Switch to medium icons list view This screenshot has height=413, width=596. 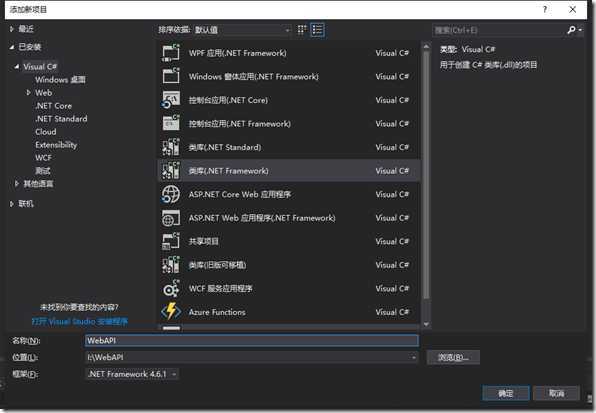[317, 30]
